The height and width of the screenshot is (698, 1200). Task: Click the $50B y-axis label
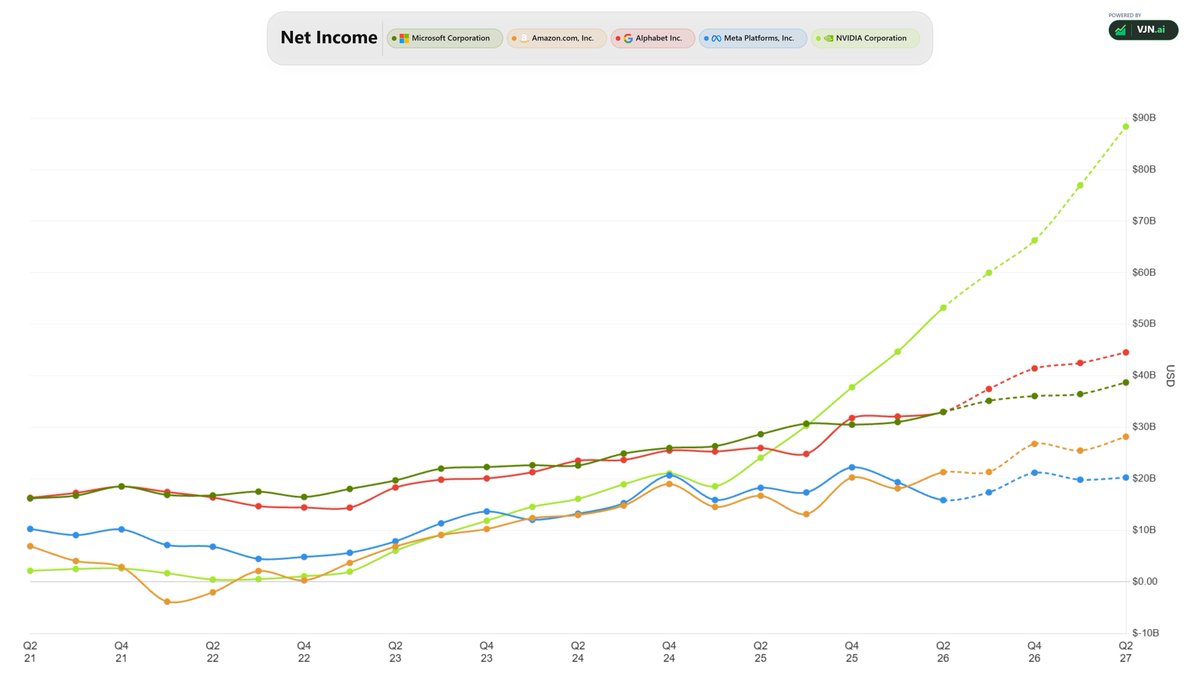coord(1144,324)
